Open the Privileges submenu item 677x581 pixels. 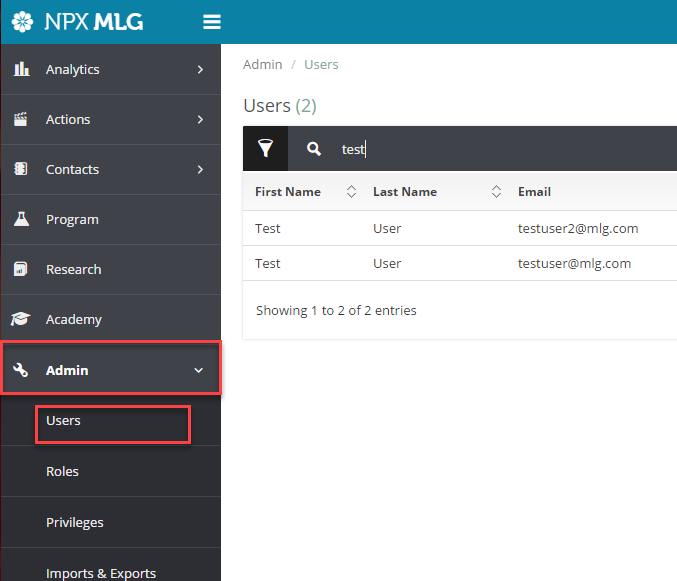point(75,522)
